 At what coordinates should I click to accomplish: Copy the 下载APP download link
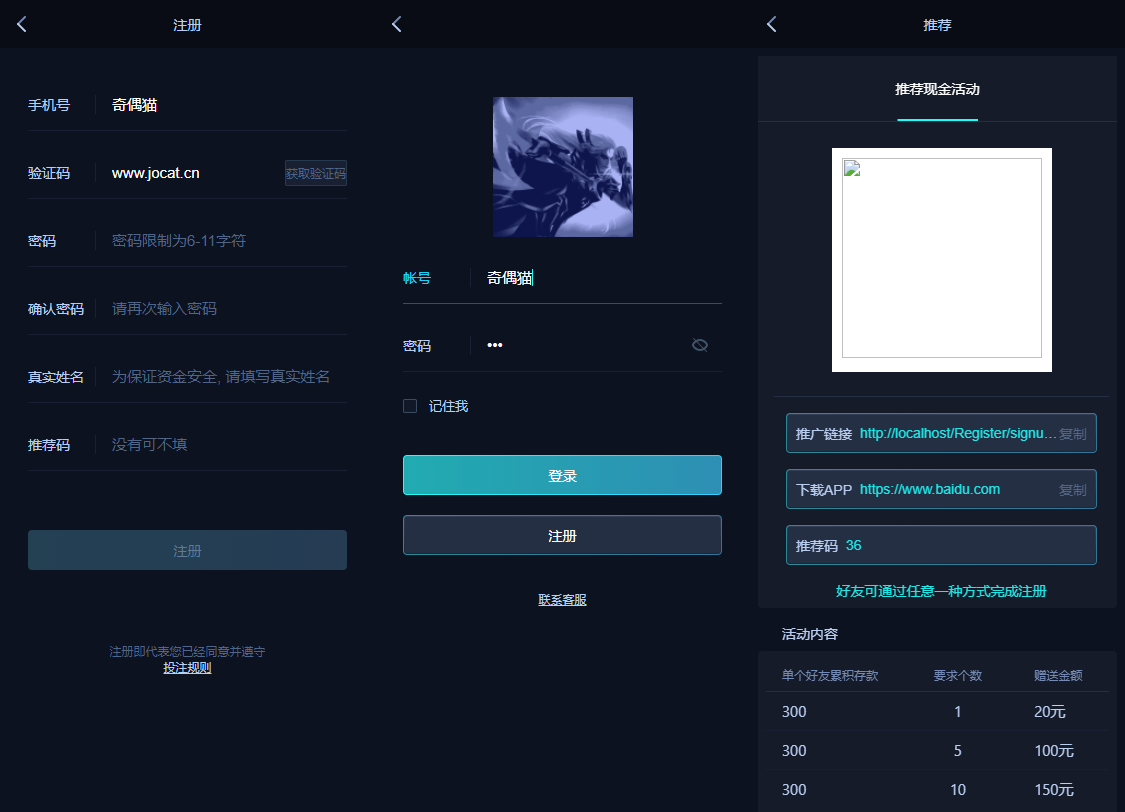(x=1073, y=490)
